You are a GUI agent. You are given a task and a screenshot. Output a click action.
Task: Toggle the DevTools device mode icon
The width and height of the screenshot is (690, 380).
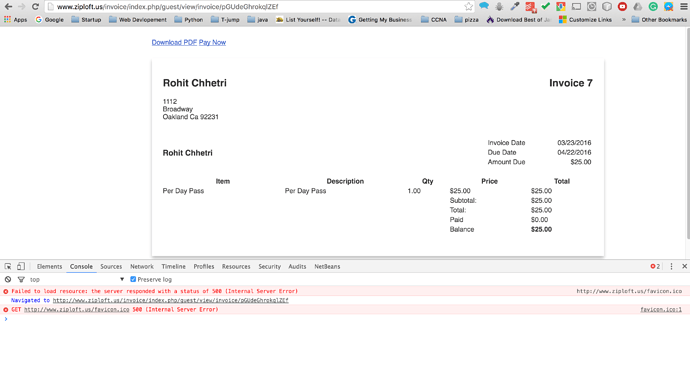pos(21,267)
